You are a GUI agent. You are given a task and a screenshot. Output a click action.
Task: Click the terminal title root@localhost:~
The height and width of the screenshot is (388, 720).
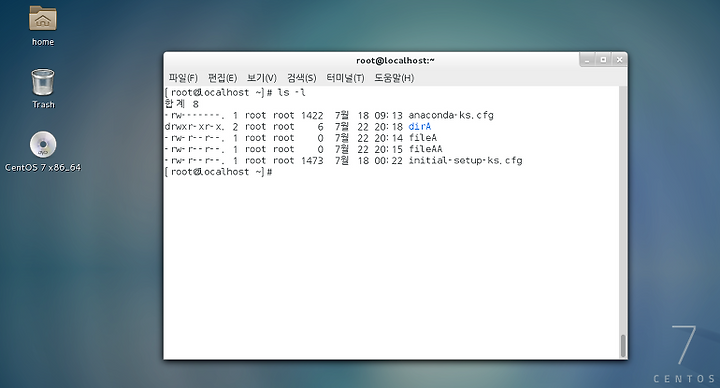395,61
